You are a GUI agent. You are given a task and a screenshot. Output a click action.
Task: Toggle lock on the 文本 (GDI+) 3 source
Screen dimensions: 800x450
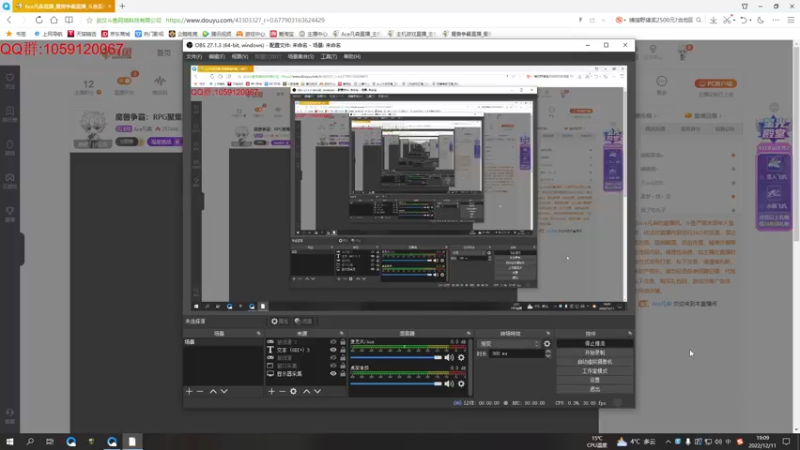click(x=343, y=350)
